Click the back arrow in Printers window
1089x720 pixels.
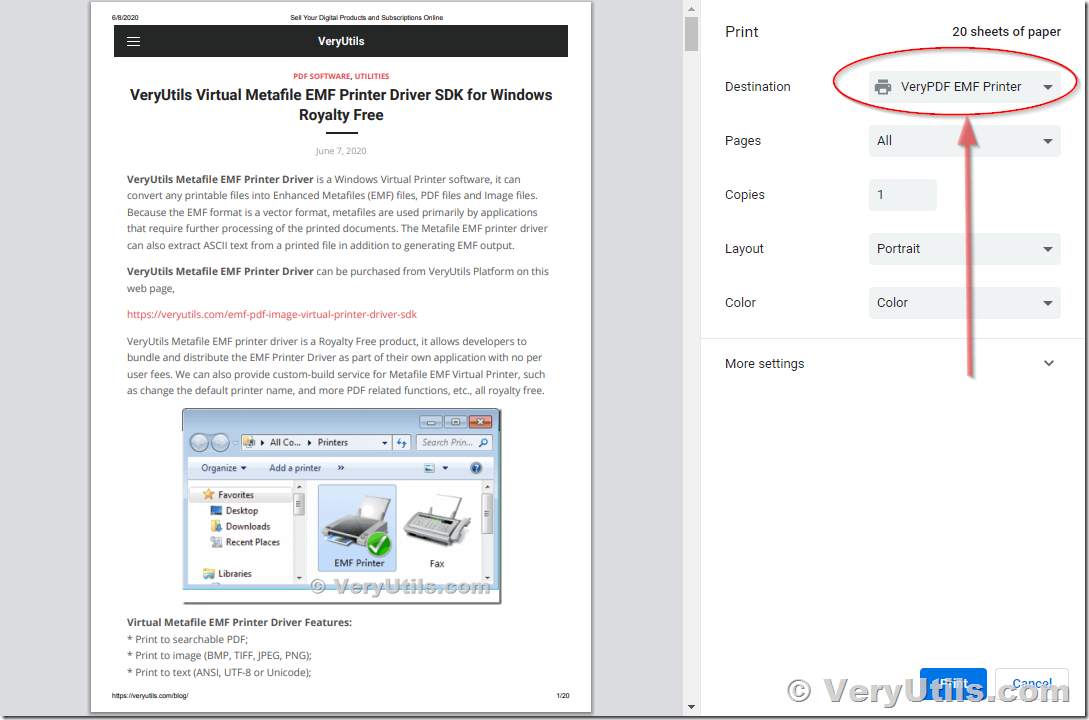coord(199,442)
